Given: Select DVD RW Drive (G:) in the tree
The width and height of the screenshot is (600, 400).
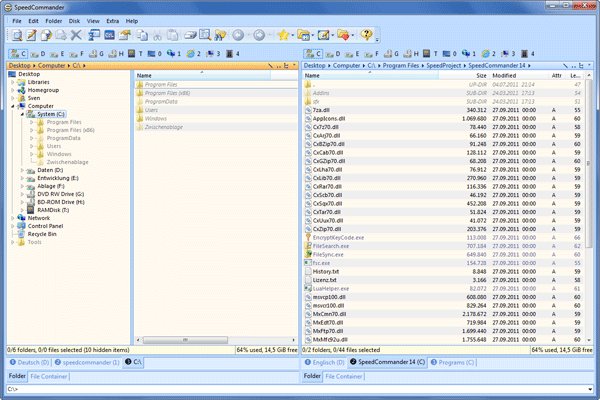Looking at the screenshot, I should point(60,194).
